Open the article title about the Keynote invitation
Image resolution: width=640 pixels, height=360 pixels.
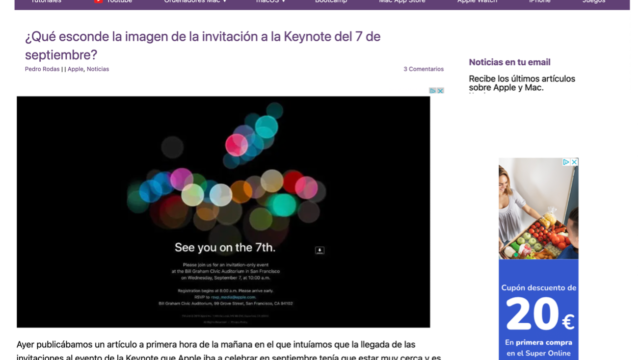(x=202, y=45)
